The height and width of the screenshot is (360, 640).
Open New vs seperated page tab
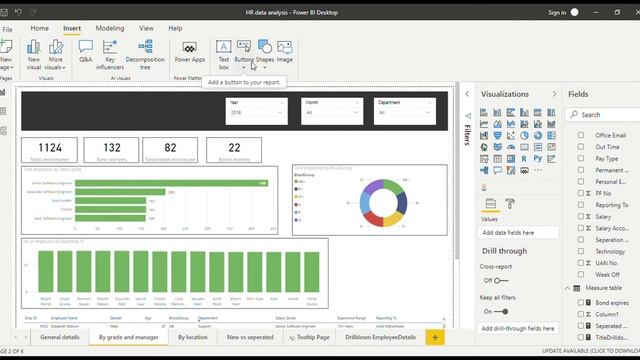[x=250, y=337]
